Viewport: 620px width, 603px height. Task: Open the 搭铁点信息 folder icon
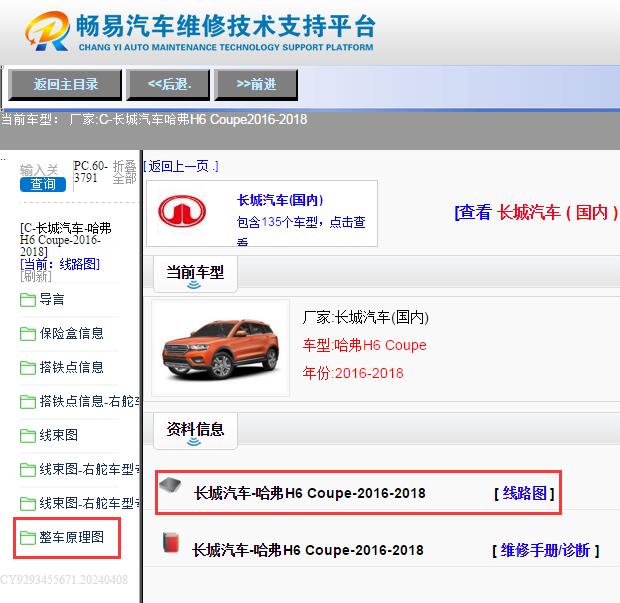(x=28, y=368)
